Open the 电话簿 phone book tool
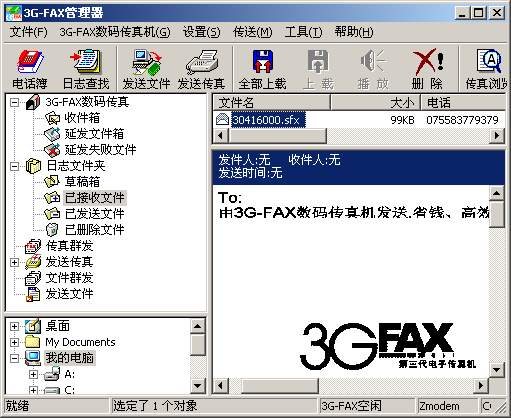 click(x=30, y=69)
